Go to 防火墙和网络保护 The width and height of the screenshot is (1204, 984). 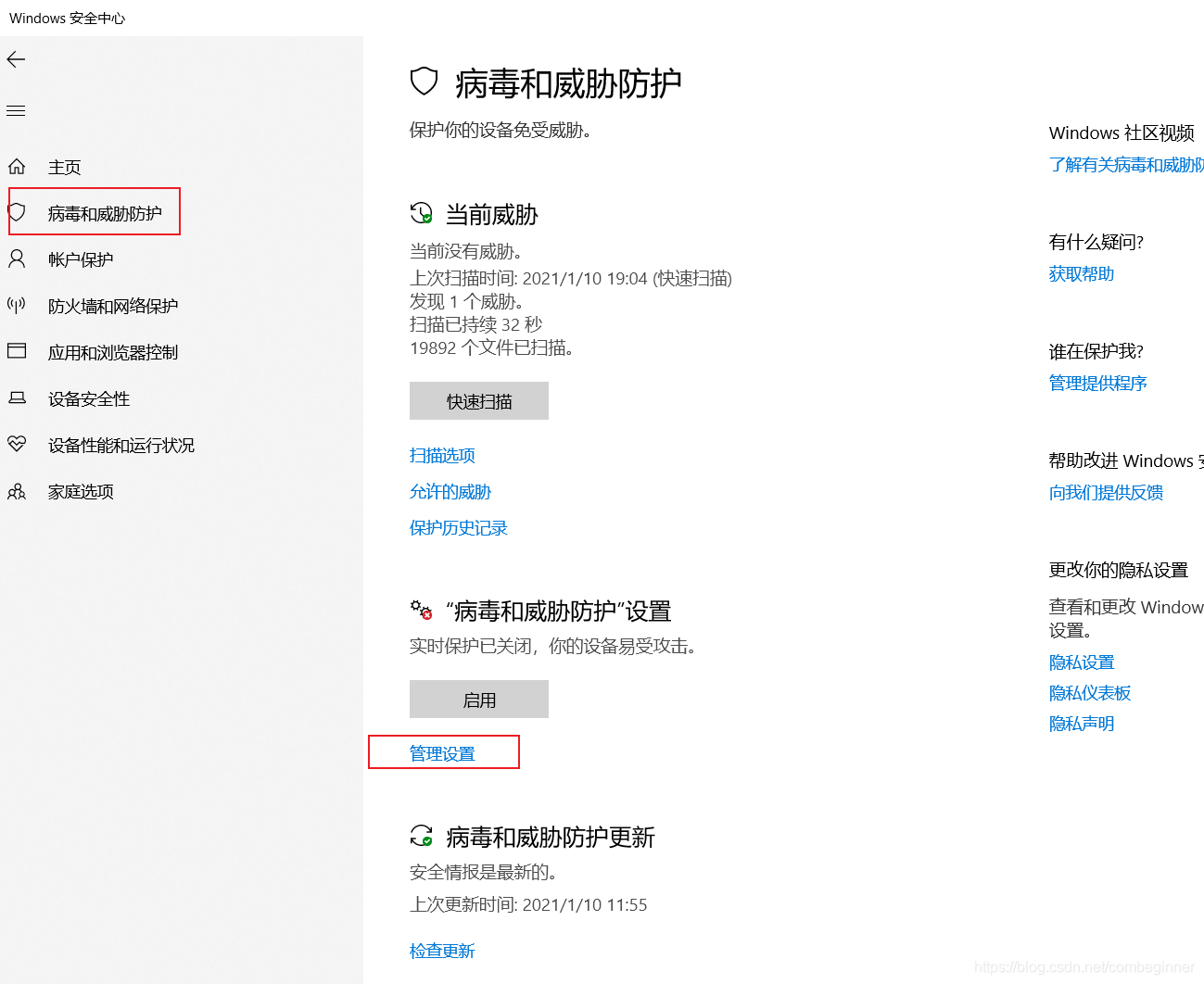[113, 306]
